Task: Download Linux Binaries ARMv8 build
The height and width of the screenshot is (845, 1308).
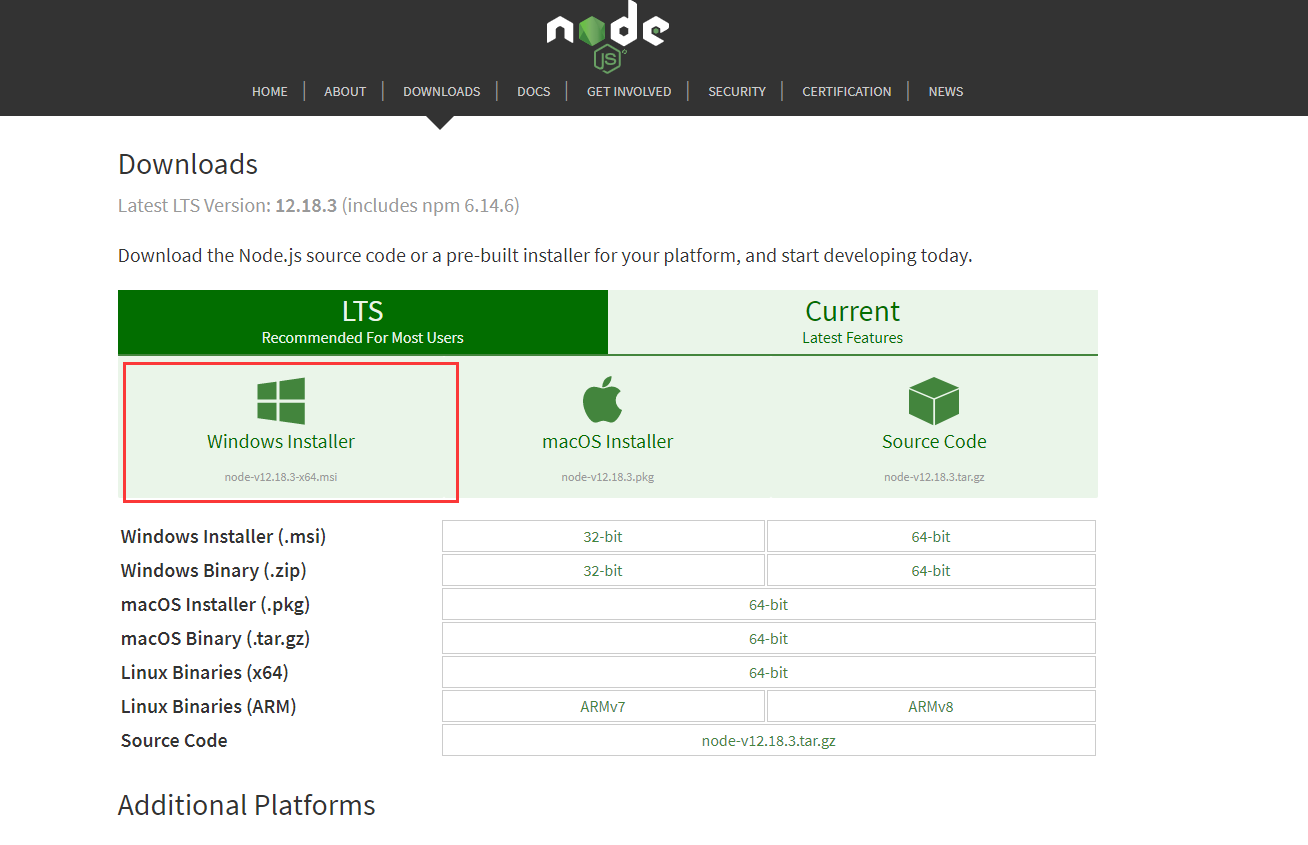Action: pyautogui.click(x=930, y=706)
